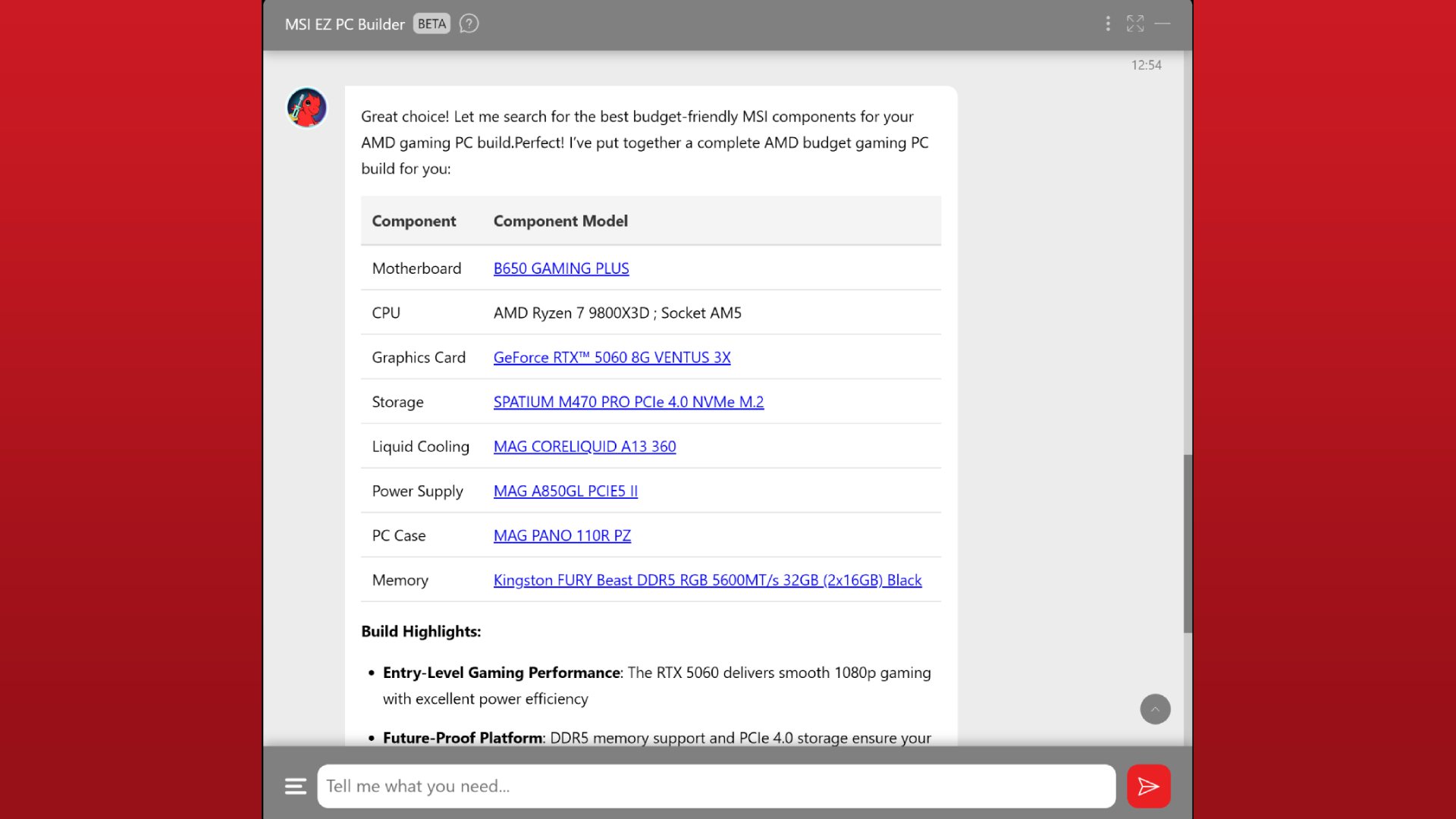Minimize the EZ PC Builder window
1456x819 pixels.
1163,24
